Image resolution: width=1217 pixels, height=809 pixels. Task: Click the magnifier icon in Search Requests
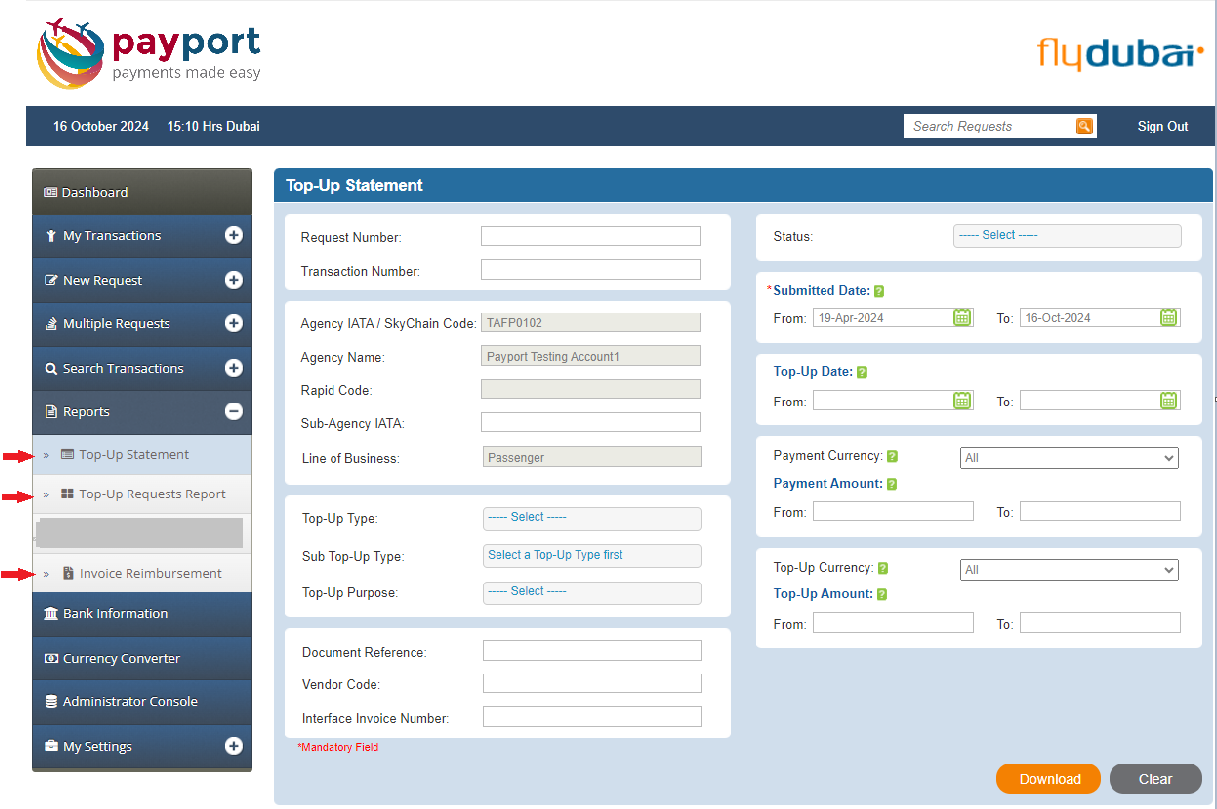(1084, 125)
